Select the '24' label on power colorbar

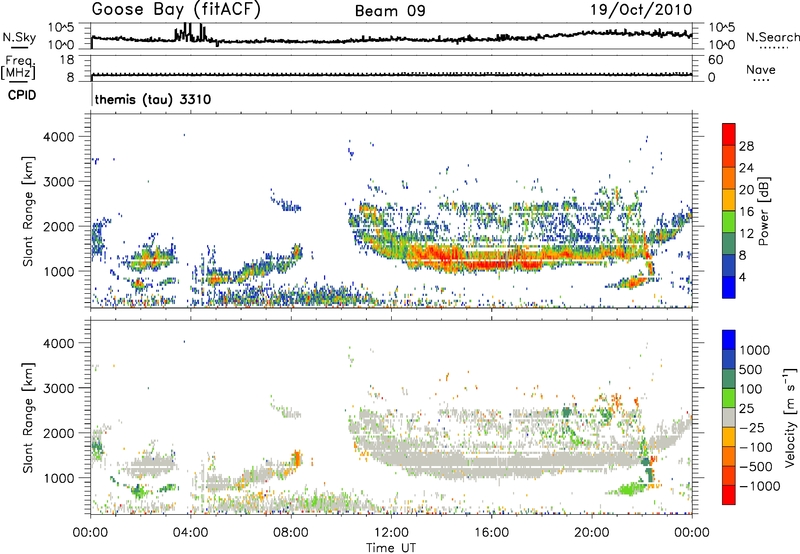tap(746, 168)
